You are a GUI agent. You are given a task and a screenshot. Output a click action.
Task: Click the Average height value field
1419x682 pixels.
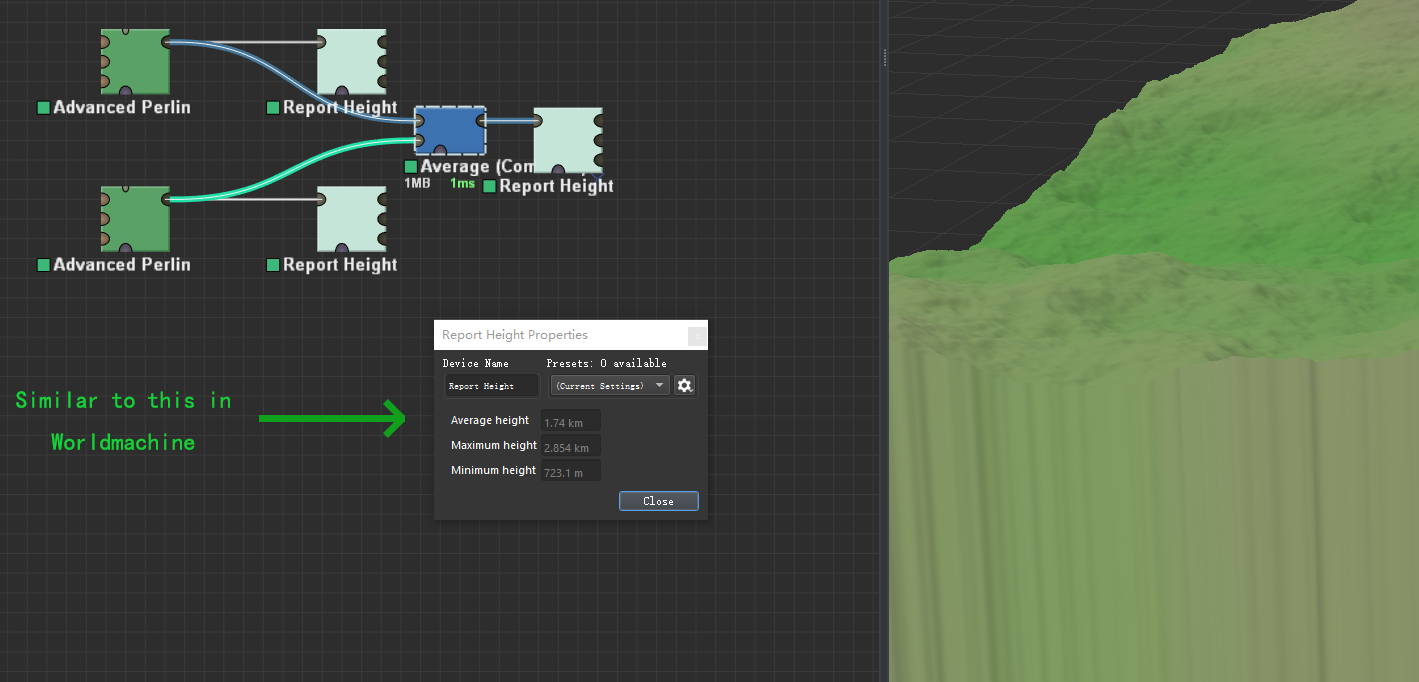[x=571, y=422]
